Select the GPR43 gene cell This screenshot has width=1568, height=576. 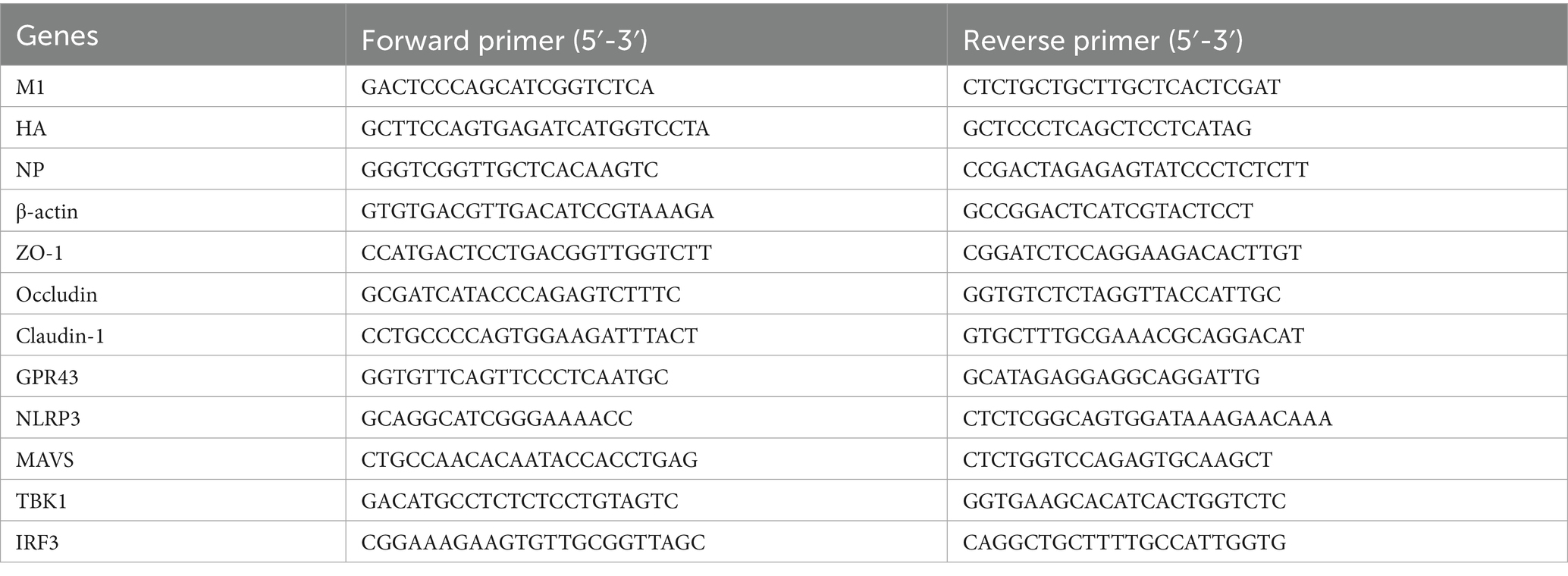(47, 377)
